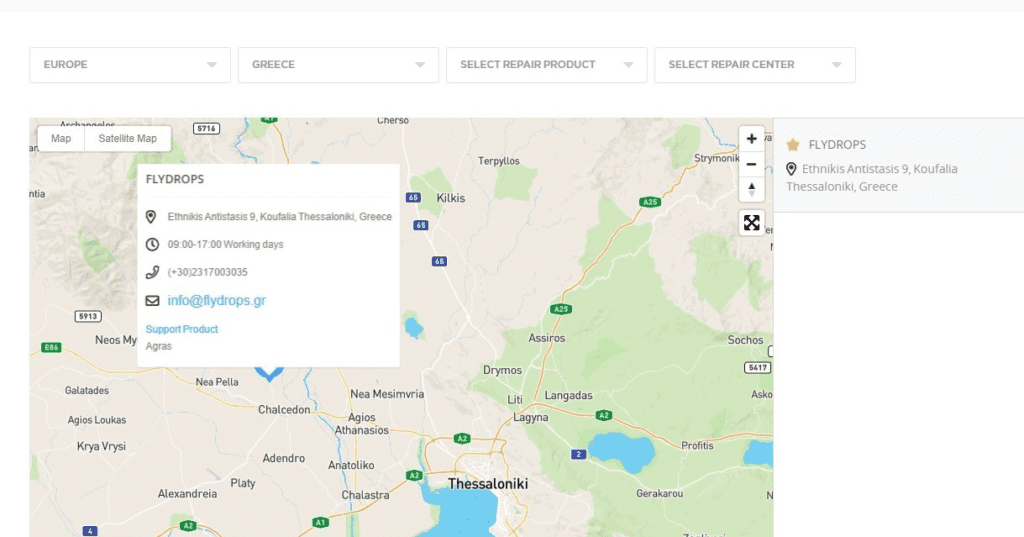Reset map bearing with compass icon
The image size is (1024, 537).
click(752, 189)
